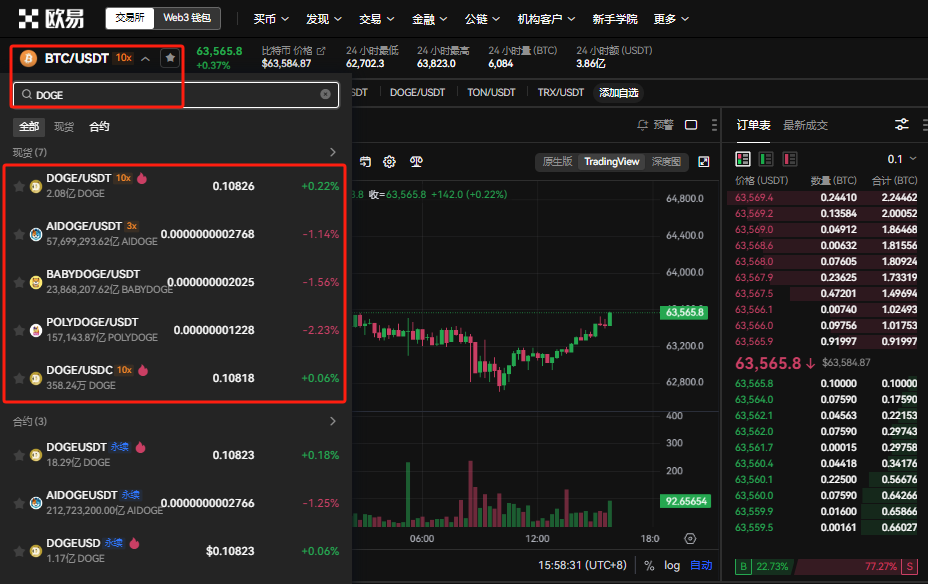Click into the DOGE search field
Screen dimensions: 928x584
tap(170, 94)
